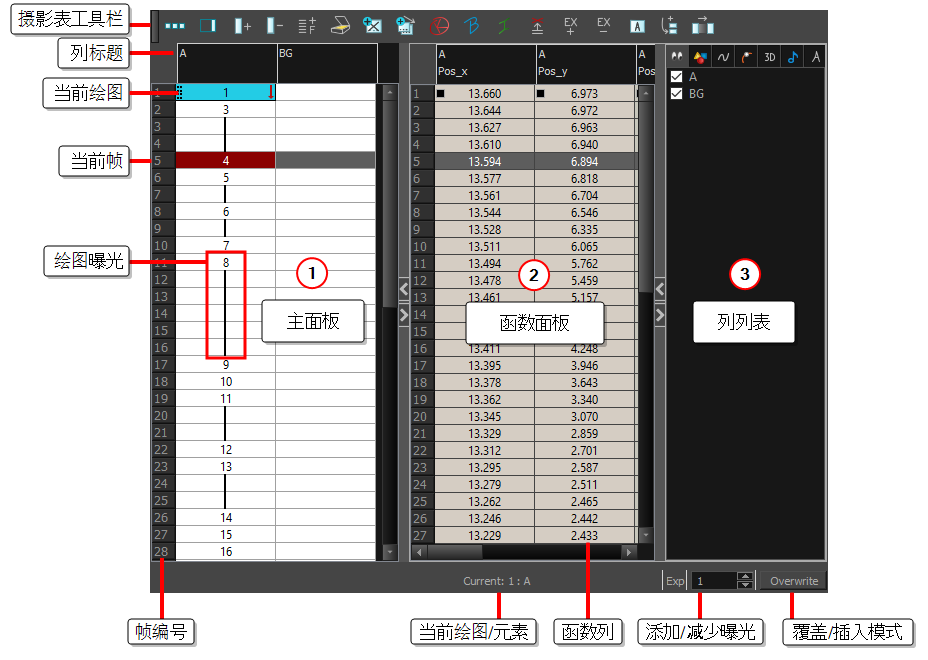Click the last toolbar icon with arrow over columns
Viewport: 928px width, 660px height.
pos(703,25)
